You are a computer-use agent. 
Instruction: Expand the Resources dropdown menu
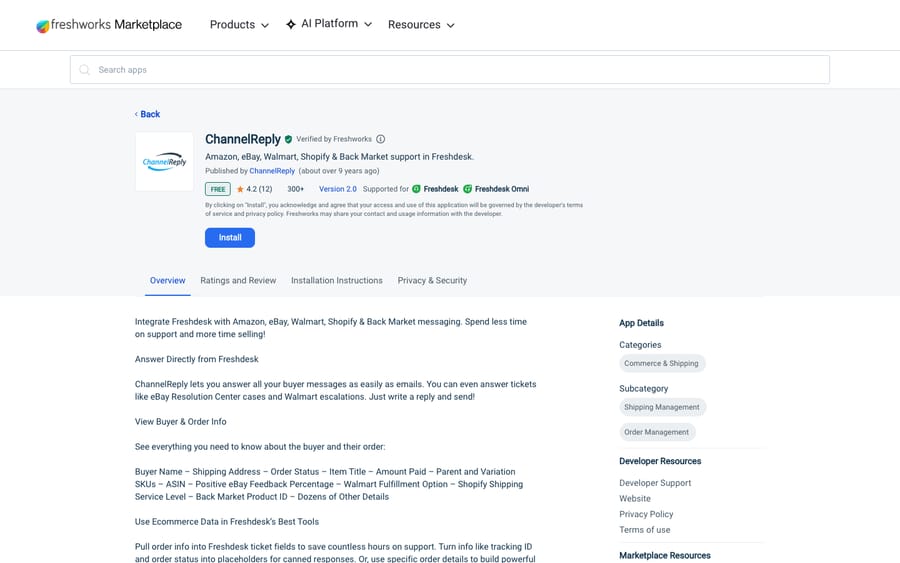[x=421, y=25]
